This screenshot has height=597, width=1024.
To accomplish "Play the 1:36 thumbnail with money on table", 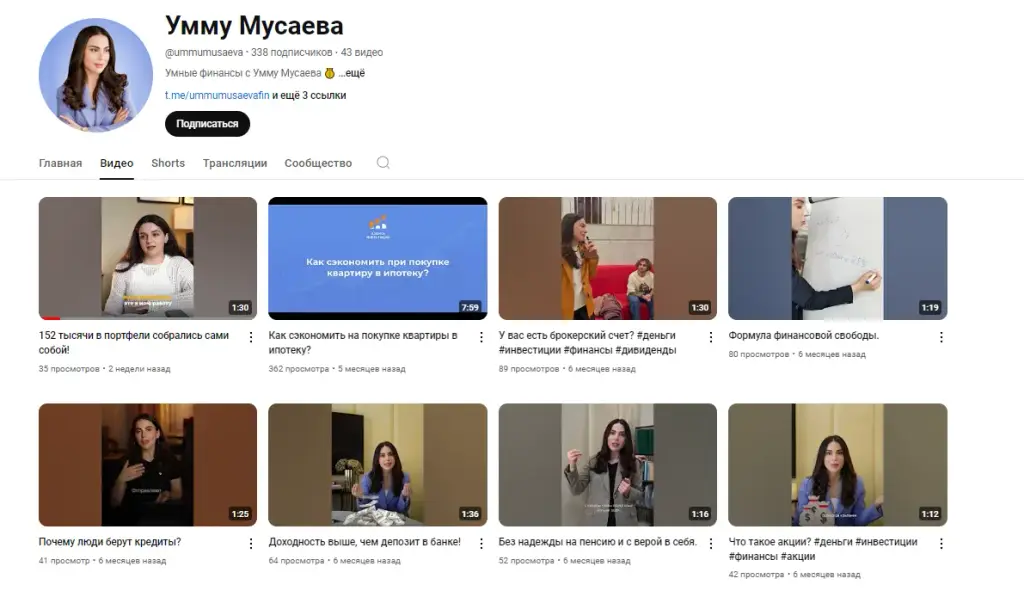I will coord(377,464).
